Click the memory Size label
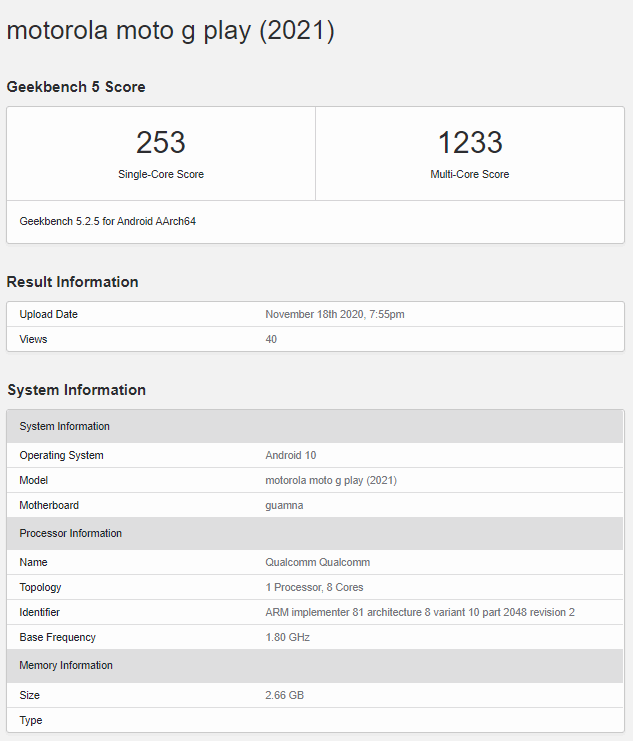Screen dimensions: 633x741 (29, 695)
